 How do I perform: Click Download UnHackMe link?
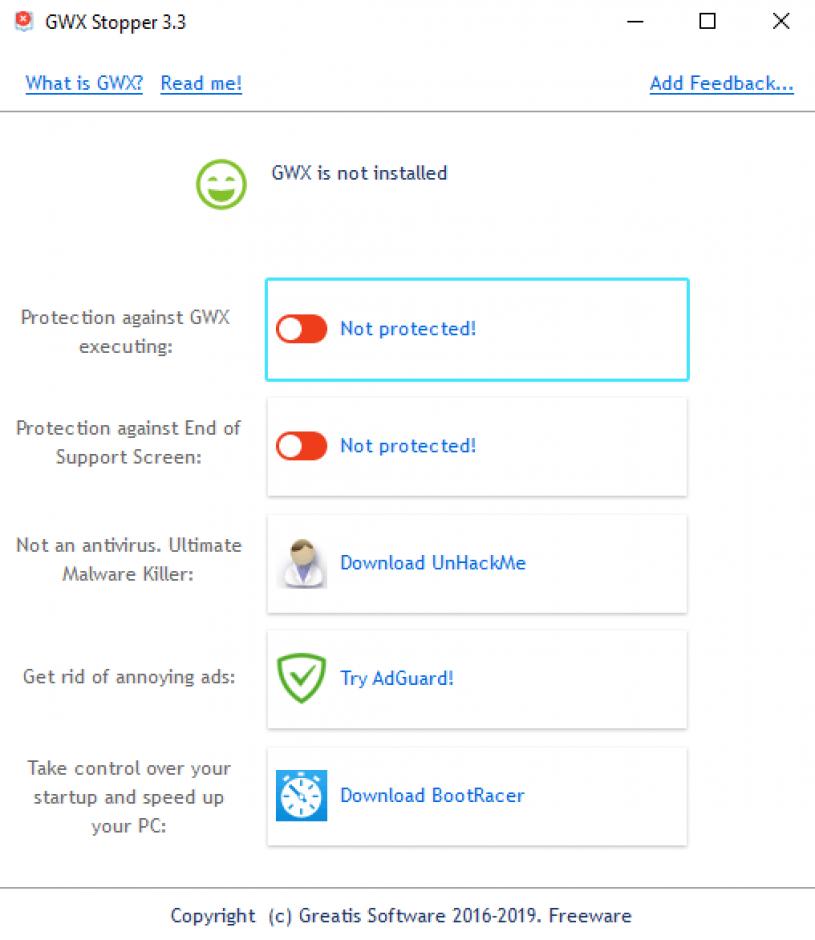(x=433, y=563)
